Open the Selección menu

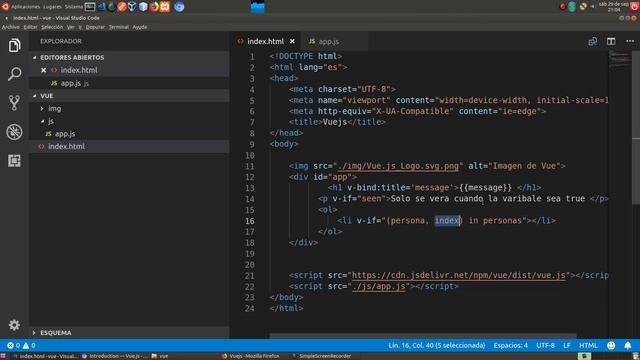point(52,27)
